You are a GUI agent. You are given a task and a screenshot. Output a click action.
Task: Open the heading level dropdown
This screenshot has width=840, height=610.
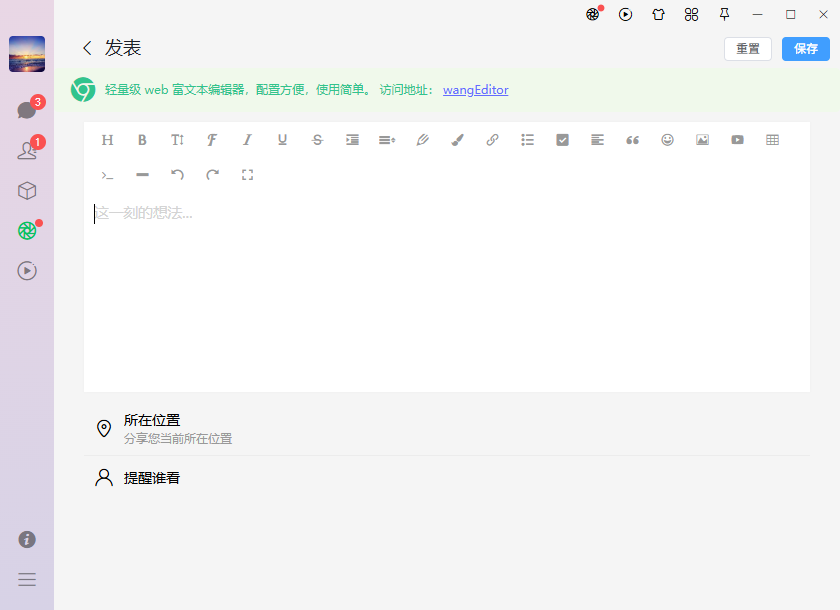click(107, 140)
